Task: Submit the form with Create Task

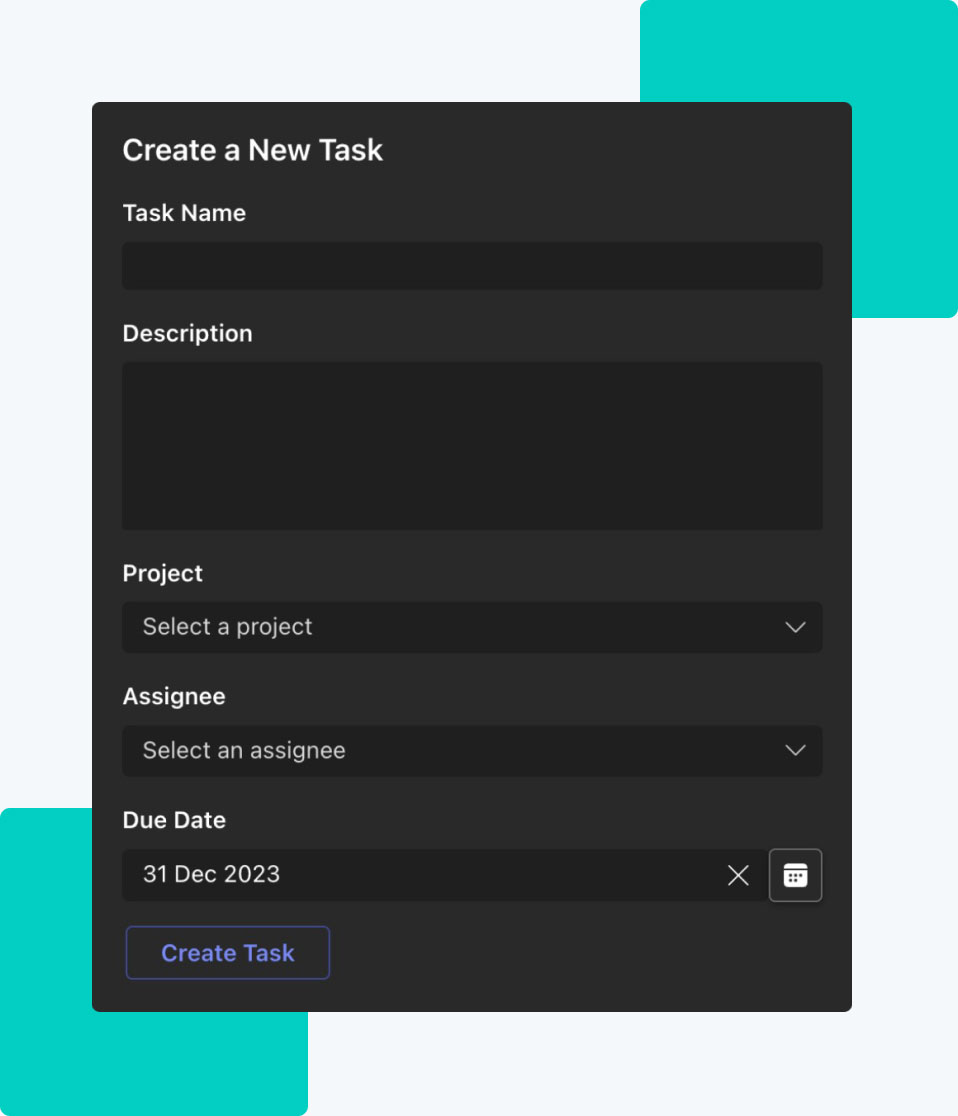Action: [x=228, y=952]
